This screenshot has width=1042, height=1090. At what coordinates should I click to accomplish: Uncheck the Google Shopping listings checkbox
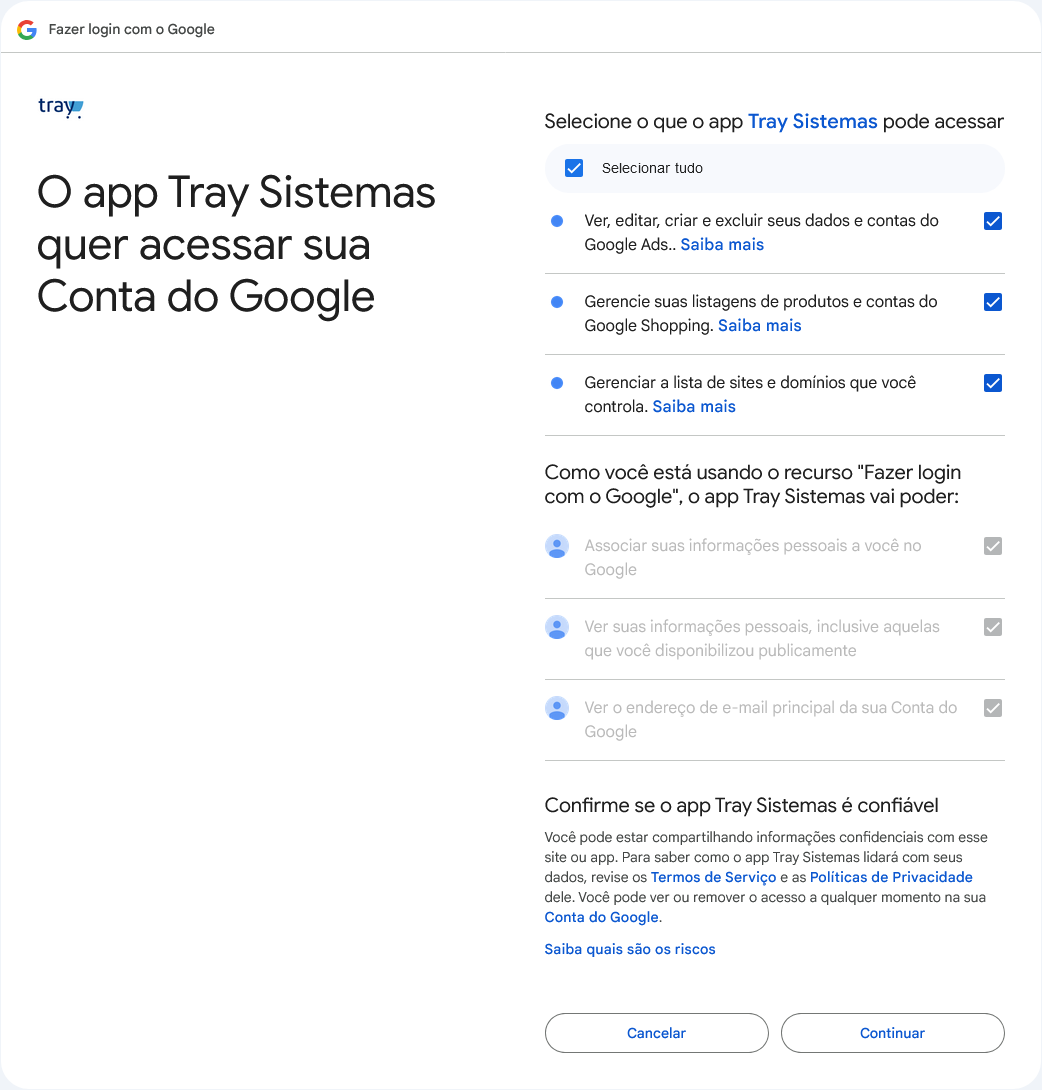993,302
